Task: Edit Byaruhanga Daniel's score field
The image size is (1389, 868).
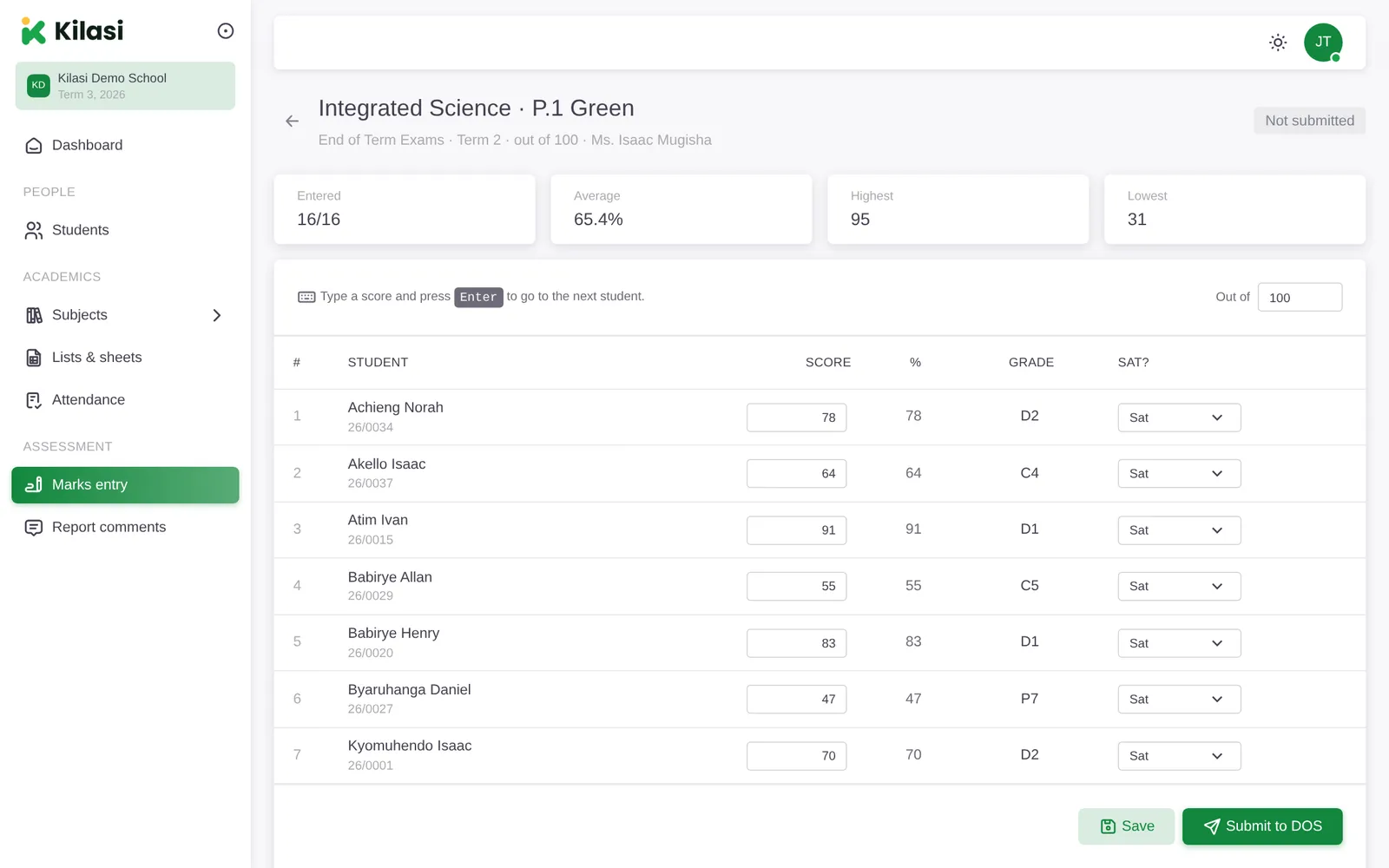Action: point(796,700)
